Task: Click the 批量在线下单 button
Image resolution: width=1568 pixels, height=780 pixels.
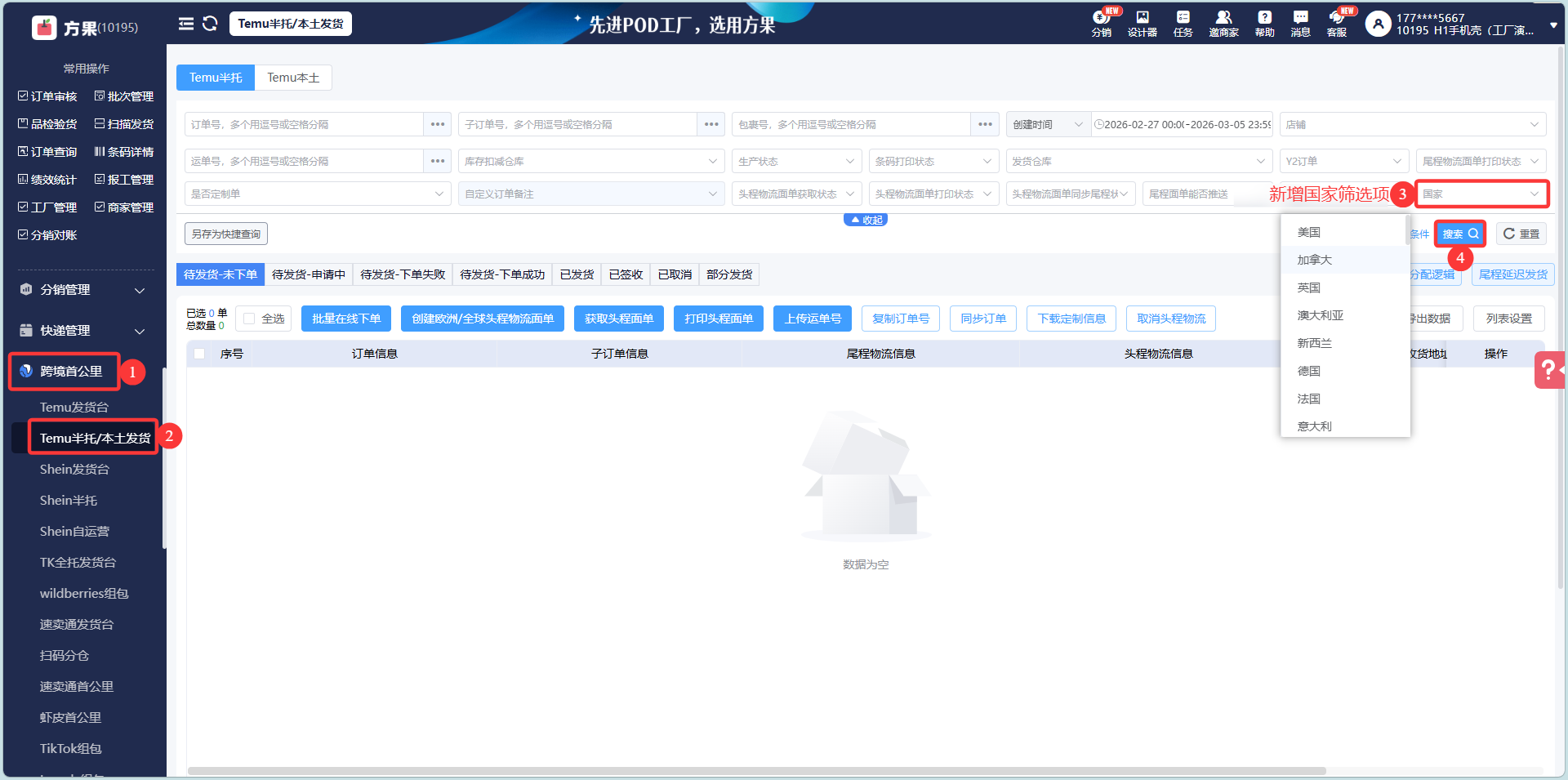Action: pyautogui.click(x=346, y=319)
